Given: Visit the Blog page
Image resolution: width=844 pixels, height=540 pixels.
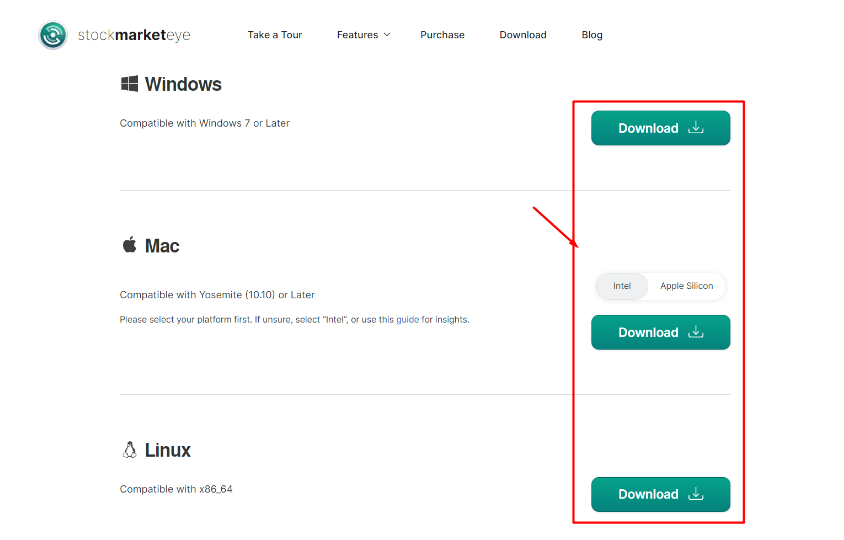Looking at the screenshot, I should 592,35.
